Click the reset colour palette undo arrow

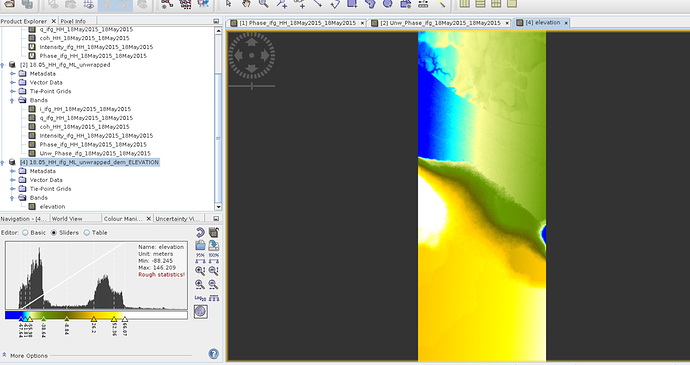pos(200,232)
